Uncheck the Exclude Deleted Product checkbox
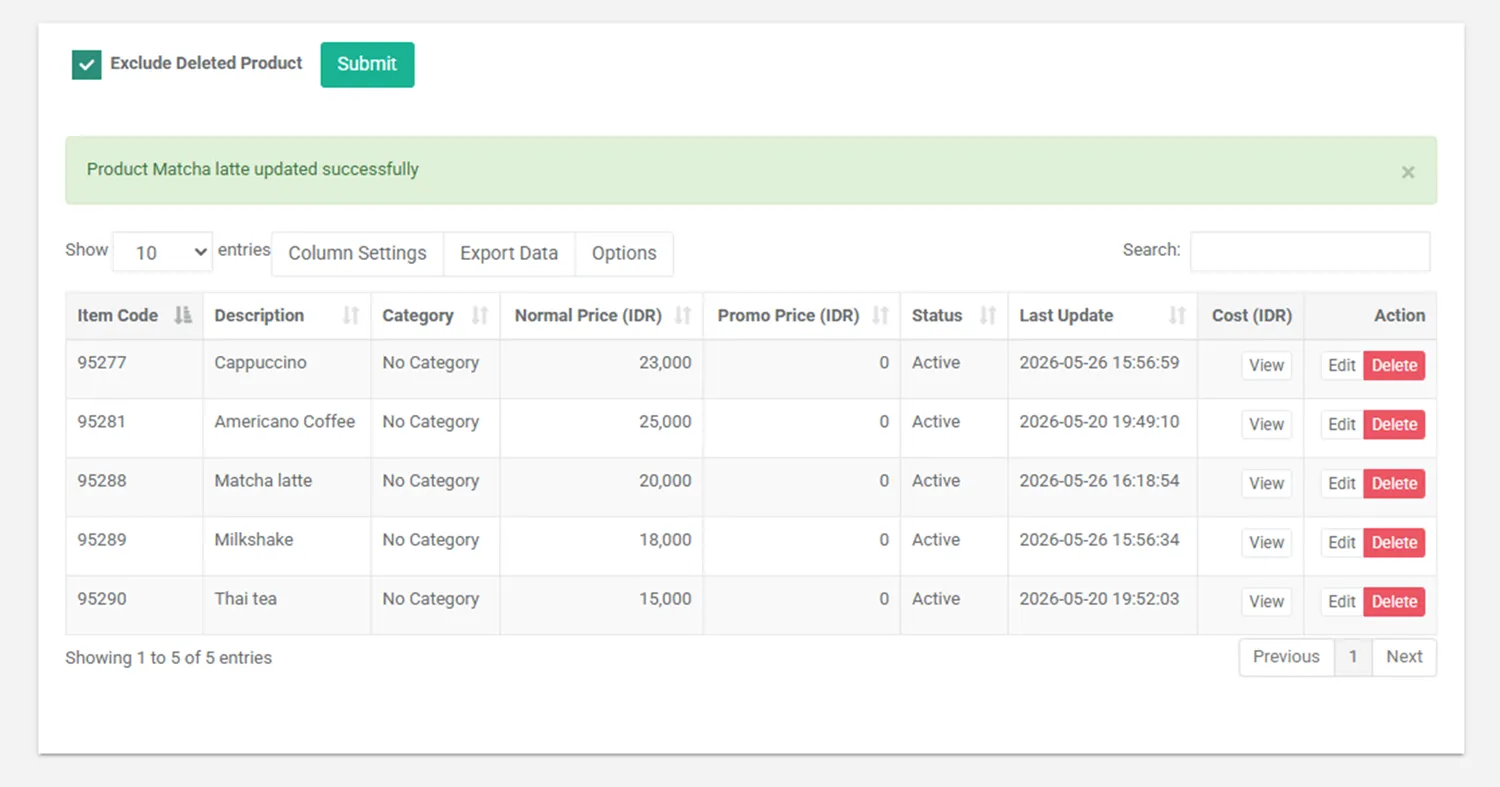This screenshot has width=1500, height=787. tap(87, 65)
